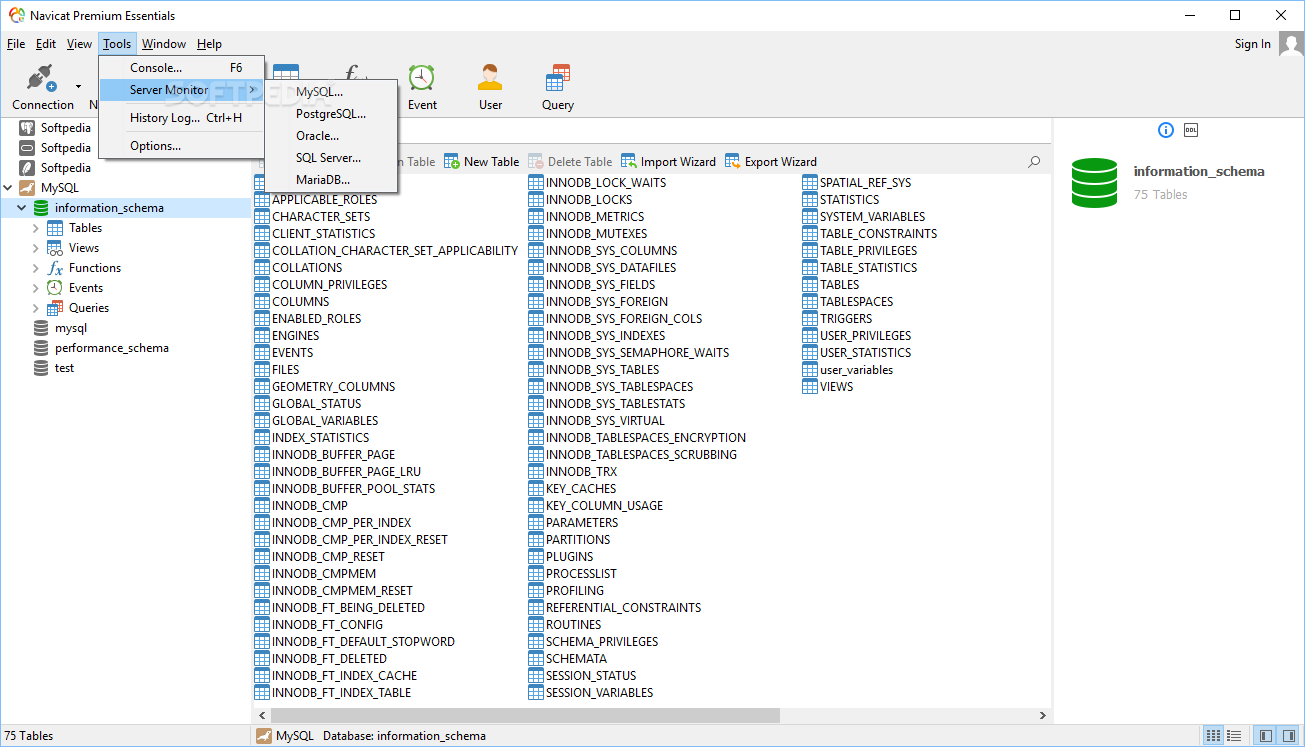Click the MySQL connection icon in tree
Viewport: 1305px width, 747px height.
(x=27, y=188)
